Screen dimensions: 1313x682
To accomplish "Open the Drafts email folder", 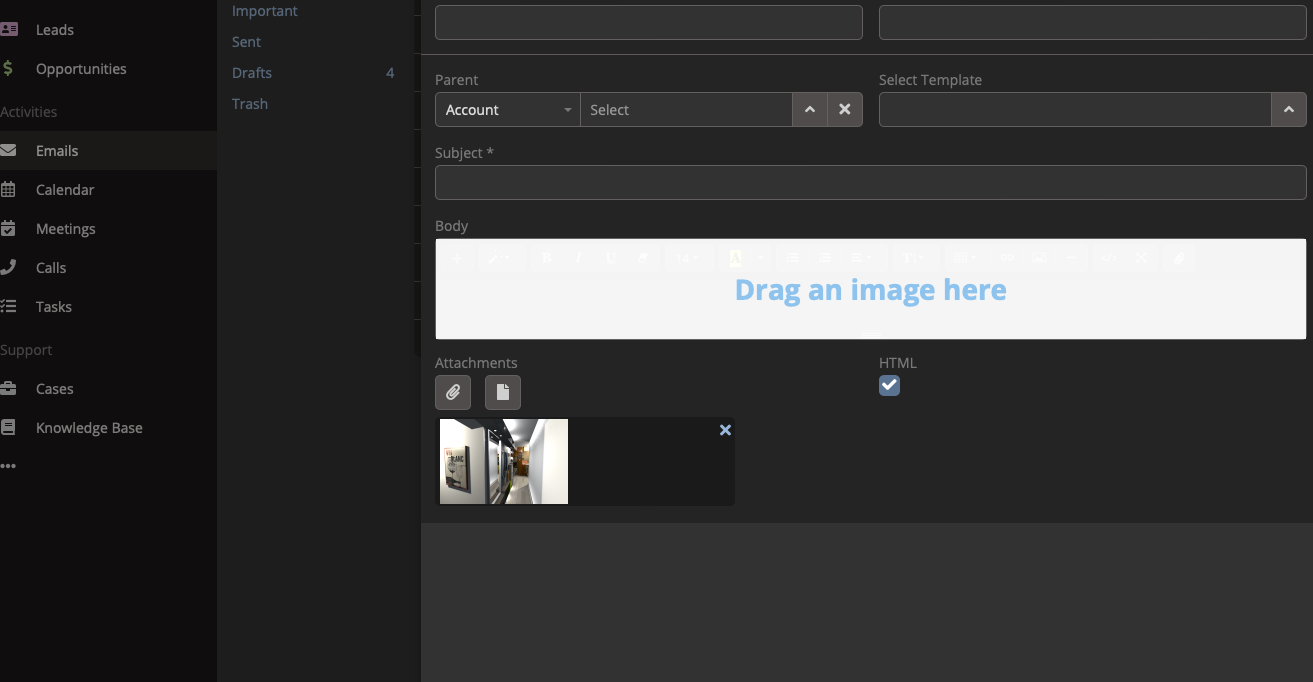I will click(x=252, y=73).
